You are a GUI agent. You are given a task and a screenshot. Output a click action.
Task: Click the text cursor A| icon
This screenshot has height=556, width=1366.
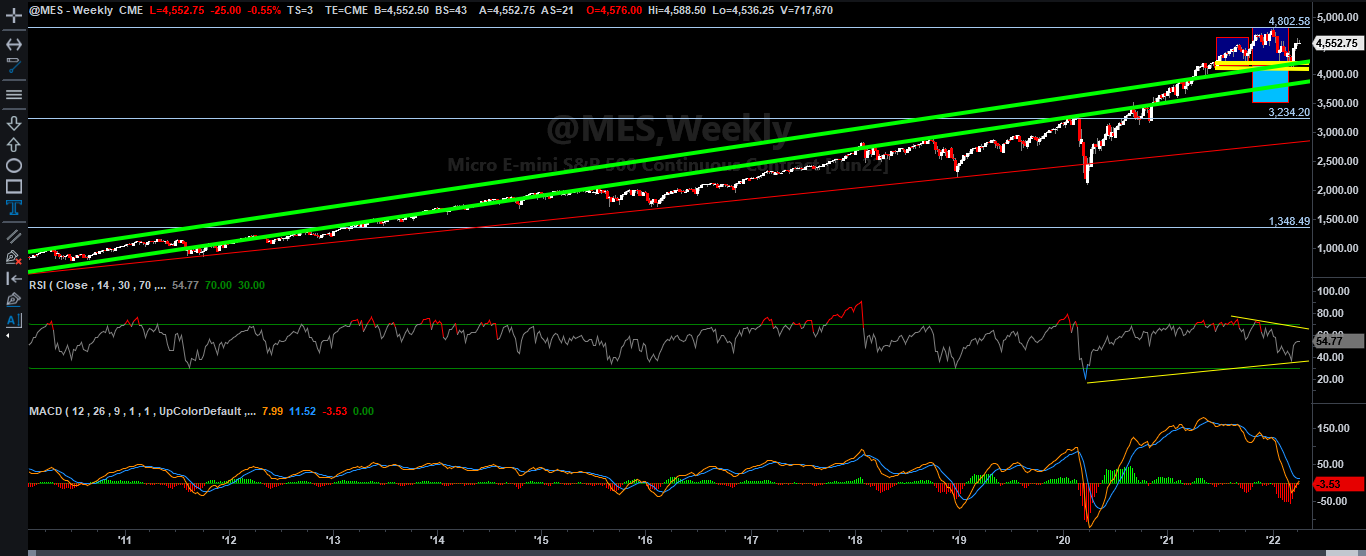(x=14, y=320)
